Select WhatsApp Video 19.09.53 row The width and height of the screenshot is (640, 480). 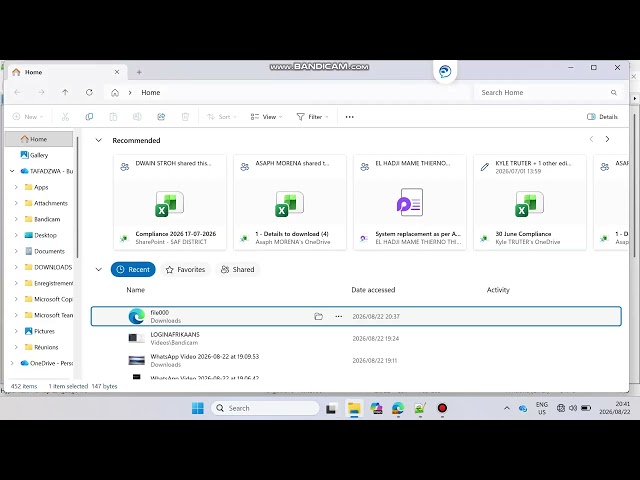356,360
